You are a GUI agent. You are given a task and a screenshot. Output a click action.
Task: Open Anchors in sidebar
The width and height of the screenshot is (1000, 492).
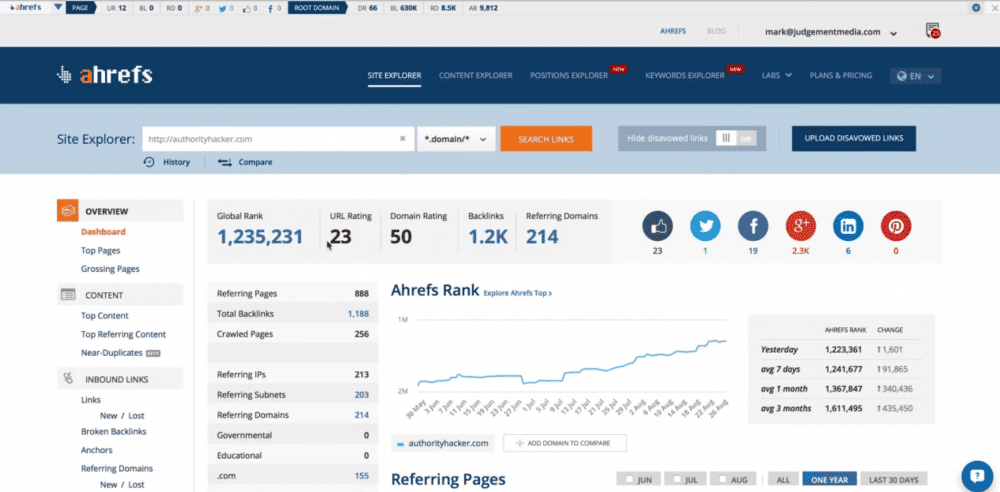pyautogui.click(x=97, y=450)
